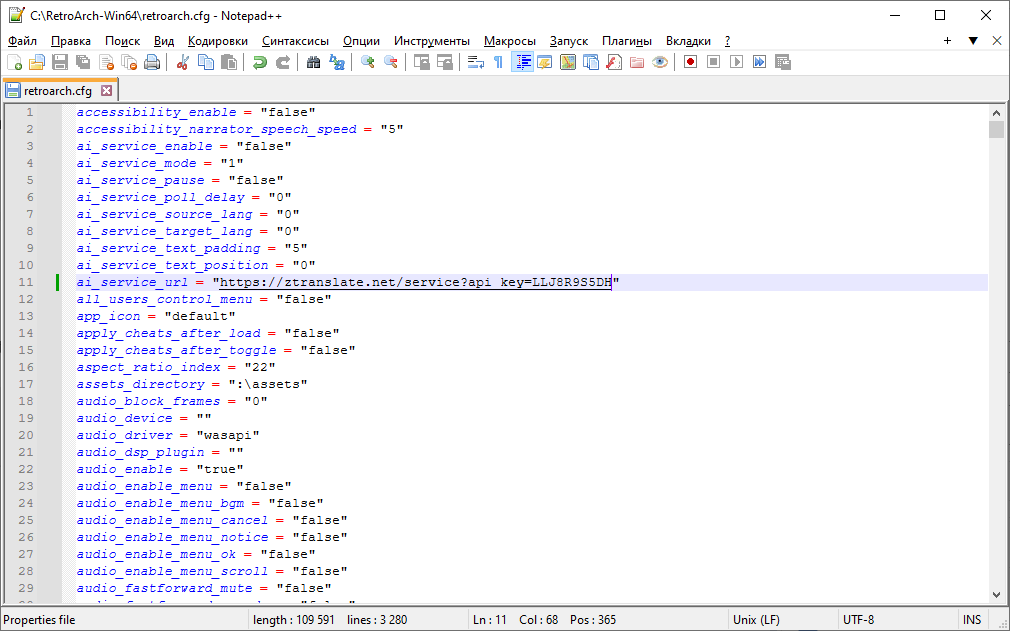The image size is (1010, 631).
Task: Open Find with binoculars icon
Action: 314,62
